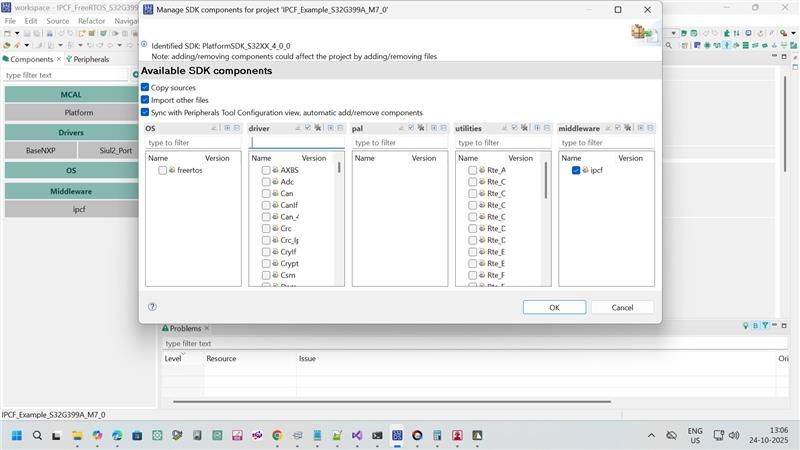Click the filter funnel icon in Problems panel

(765, 326)
